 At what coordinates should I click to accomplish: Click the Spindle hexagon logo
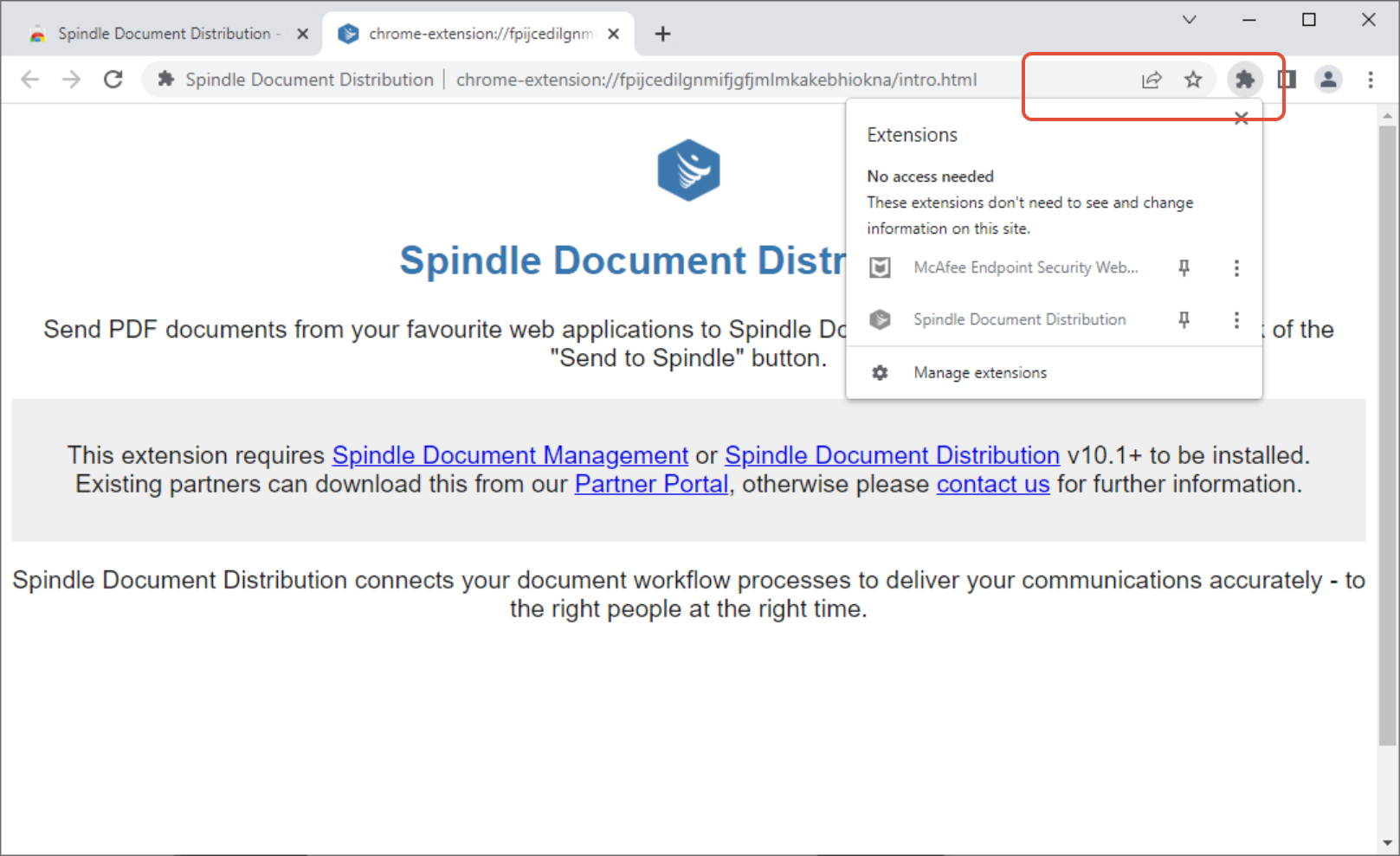[x=688, y=170]
